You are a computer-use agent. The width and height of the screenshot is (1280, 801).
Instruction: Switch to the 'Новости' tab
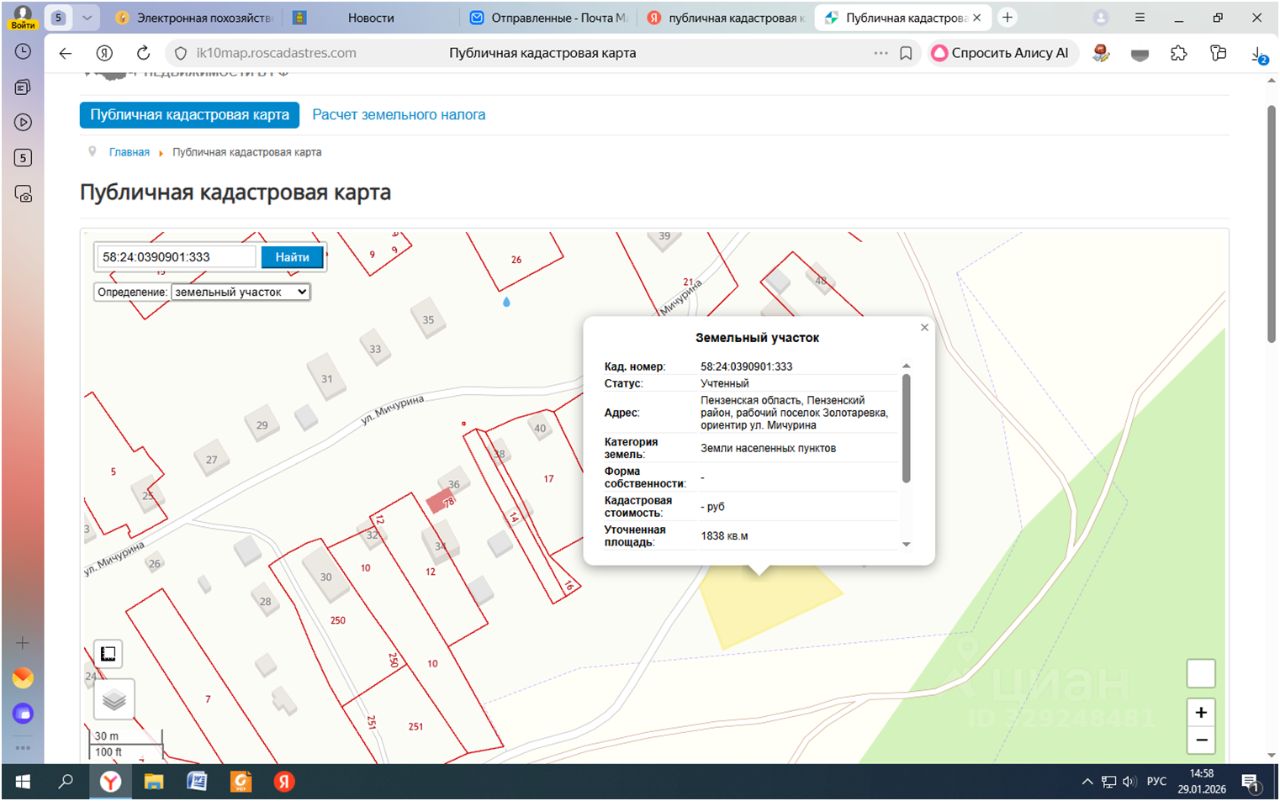371,18
